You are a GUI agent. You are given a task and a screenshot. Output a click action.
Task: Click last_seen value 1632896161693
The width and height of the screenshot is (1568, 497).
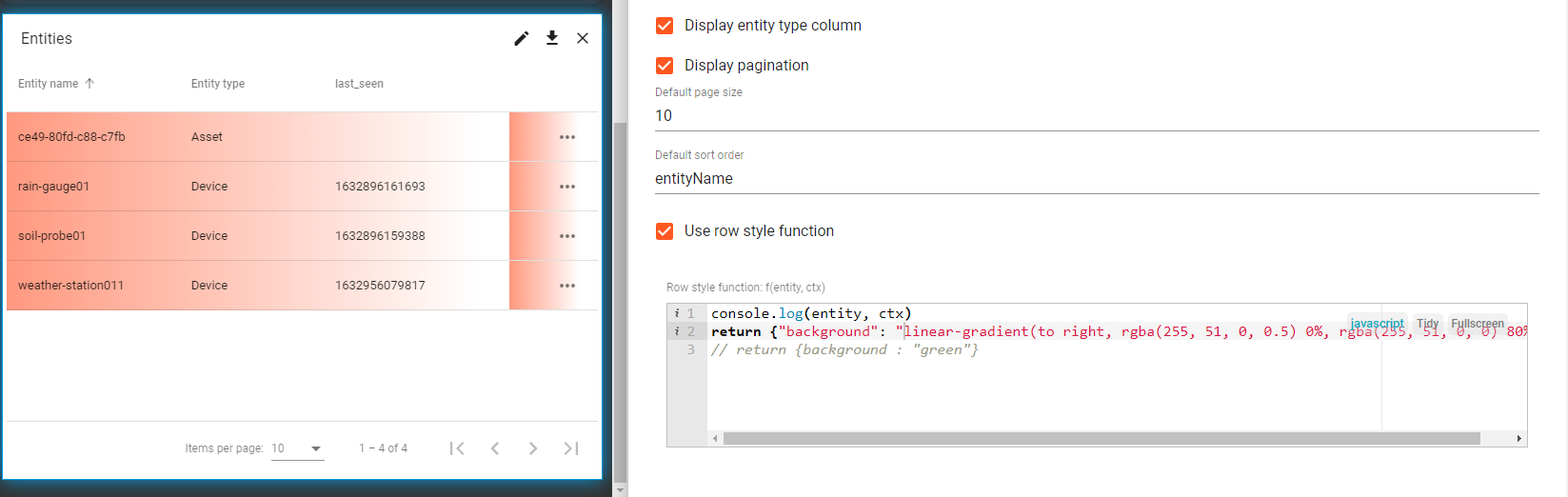pos(380,187)
